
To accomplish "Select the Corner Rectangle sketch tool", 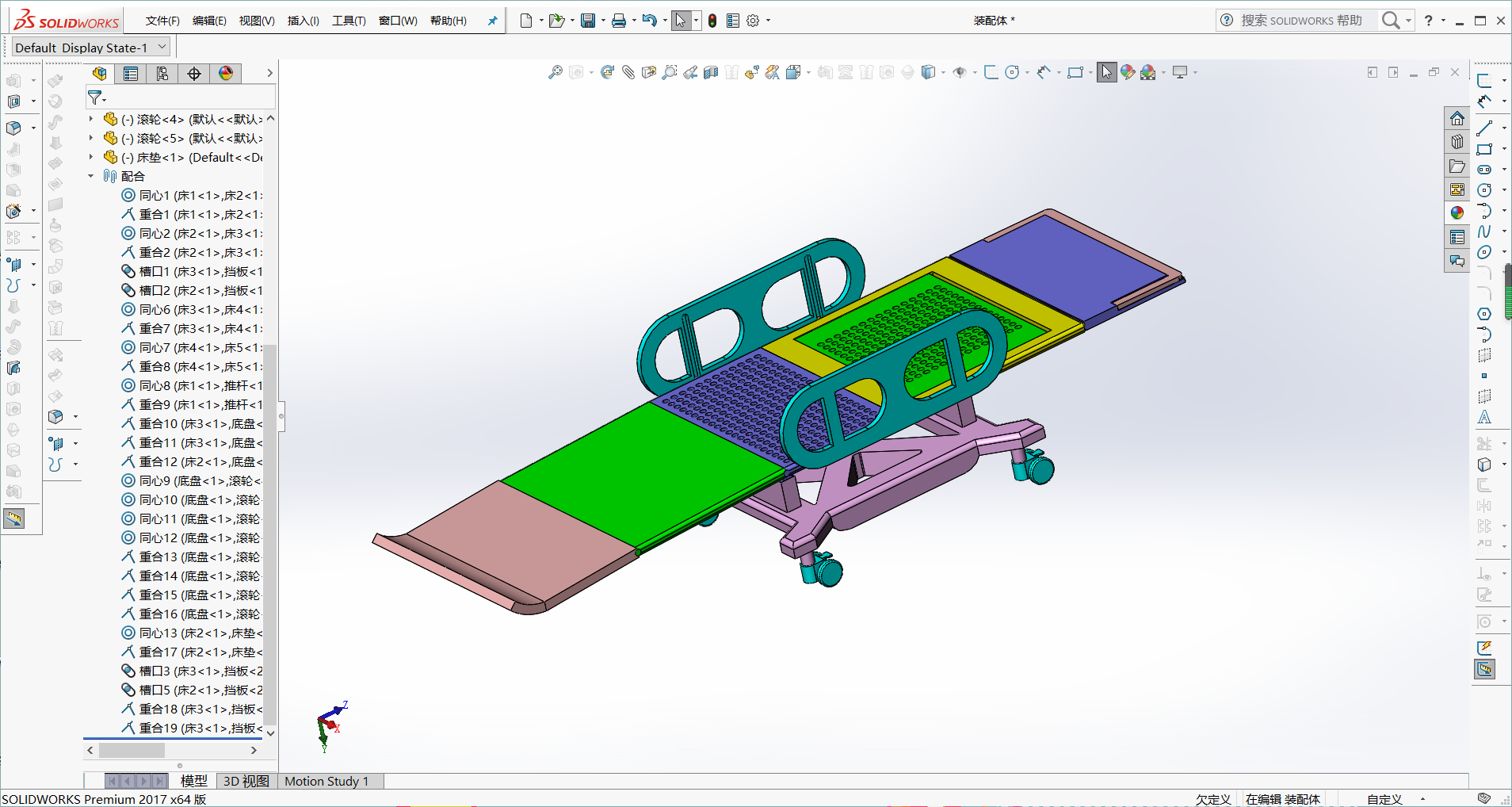I will (1484, 148).
